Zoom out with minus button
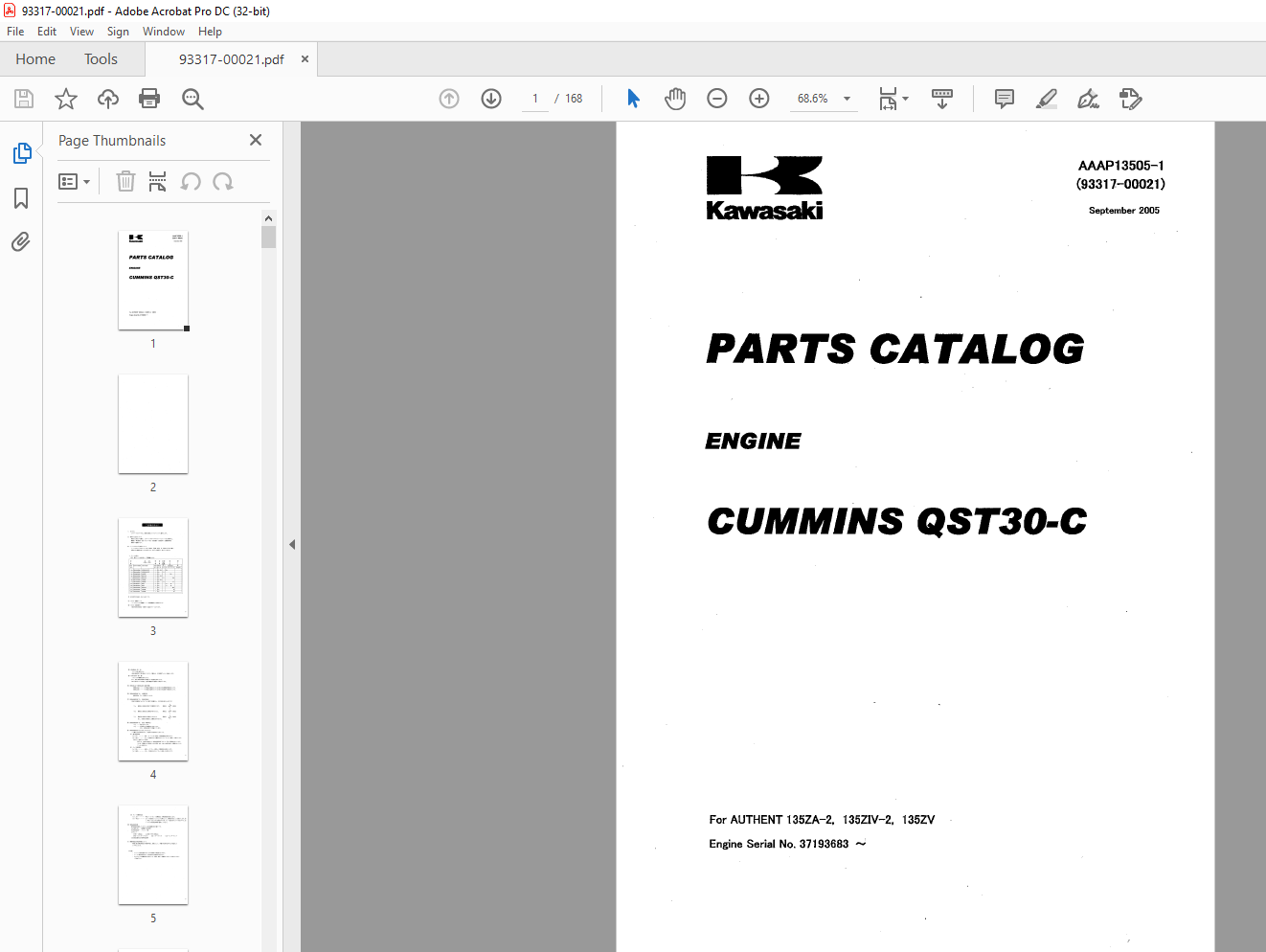Image resolution: width=1266 pixels, height=952 pixels. tap(717, 99)
